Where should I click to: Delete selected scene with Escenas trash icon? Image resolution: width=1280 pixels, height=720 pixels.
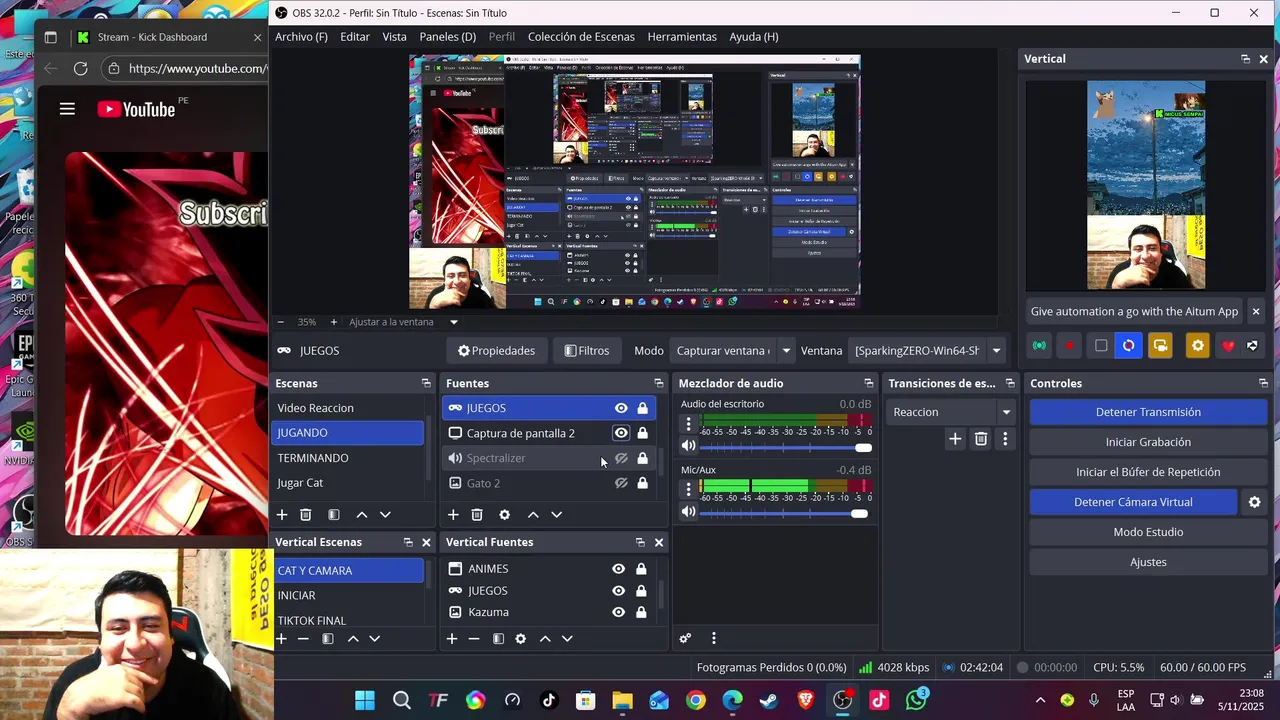(x=306, y=515)
